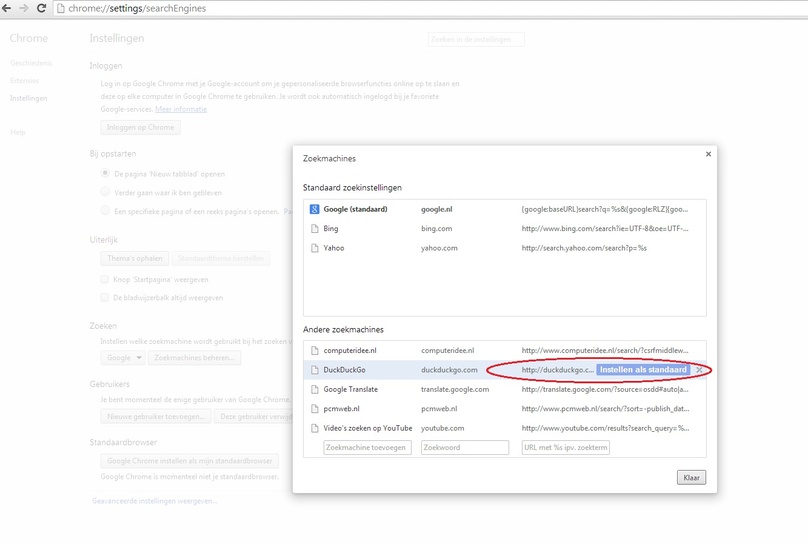
Task: Click the page icon beside Google Translate
Action: pyautogui.click(x=314, y=389)
